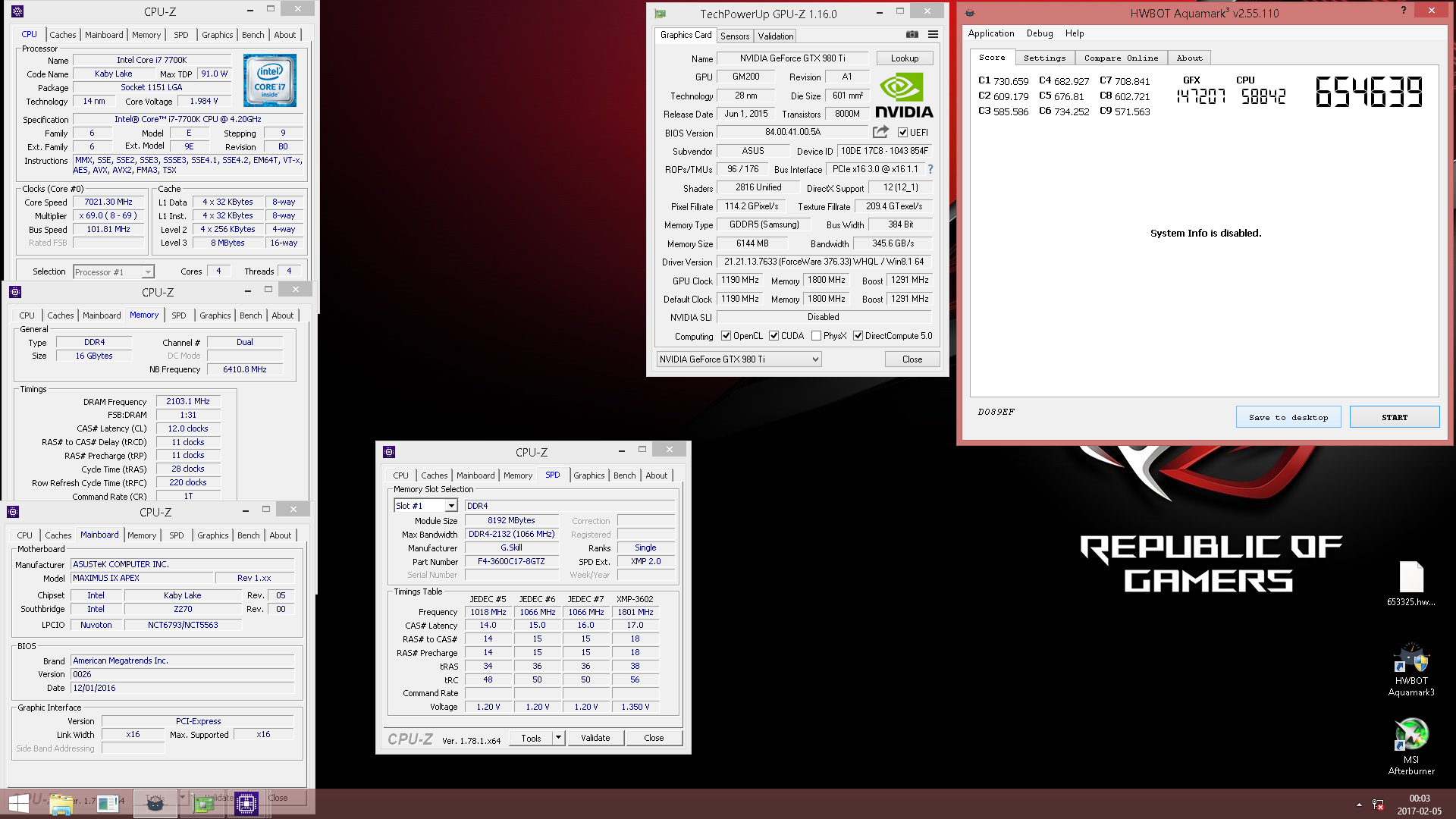Expand the Tools dropdown arrow in CPU-Z
Viewport: 1456px width, 819px height.
559,738
